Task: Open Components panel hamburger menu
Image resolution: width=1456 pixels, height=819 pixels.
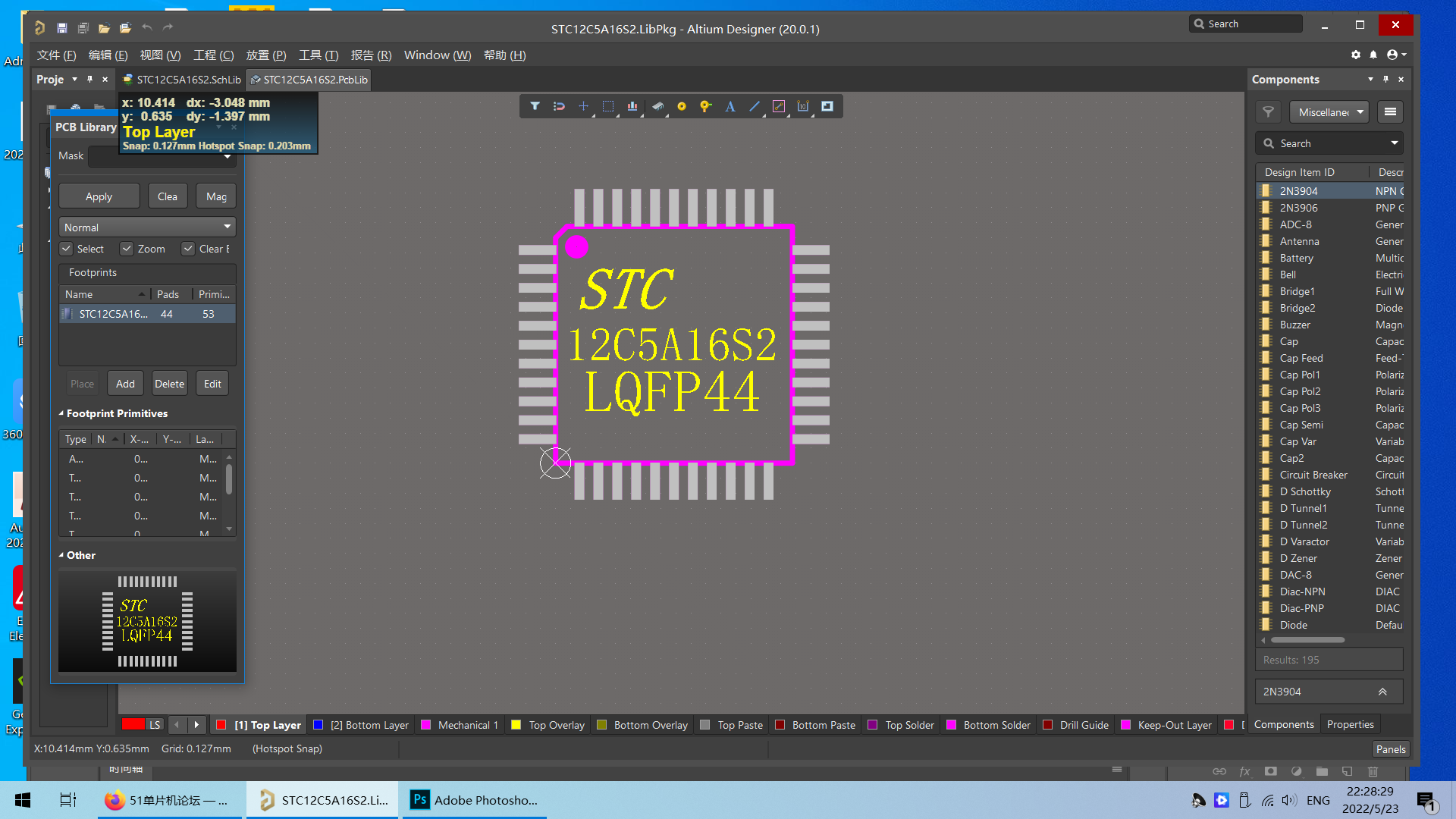Action: (1390, 112)
